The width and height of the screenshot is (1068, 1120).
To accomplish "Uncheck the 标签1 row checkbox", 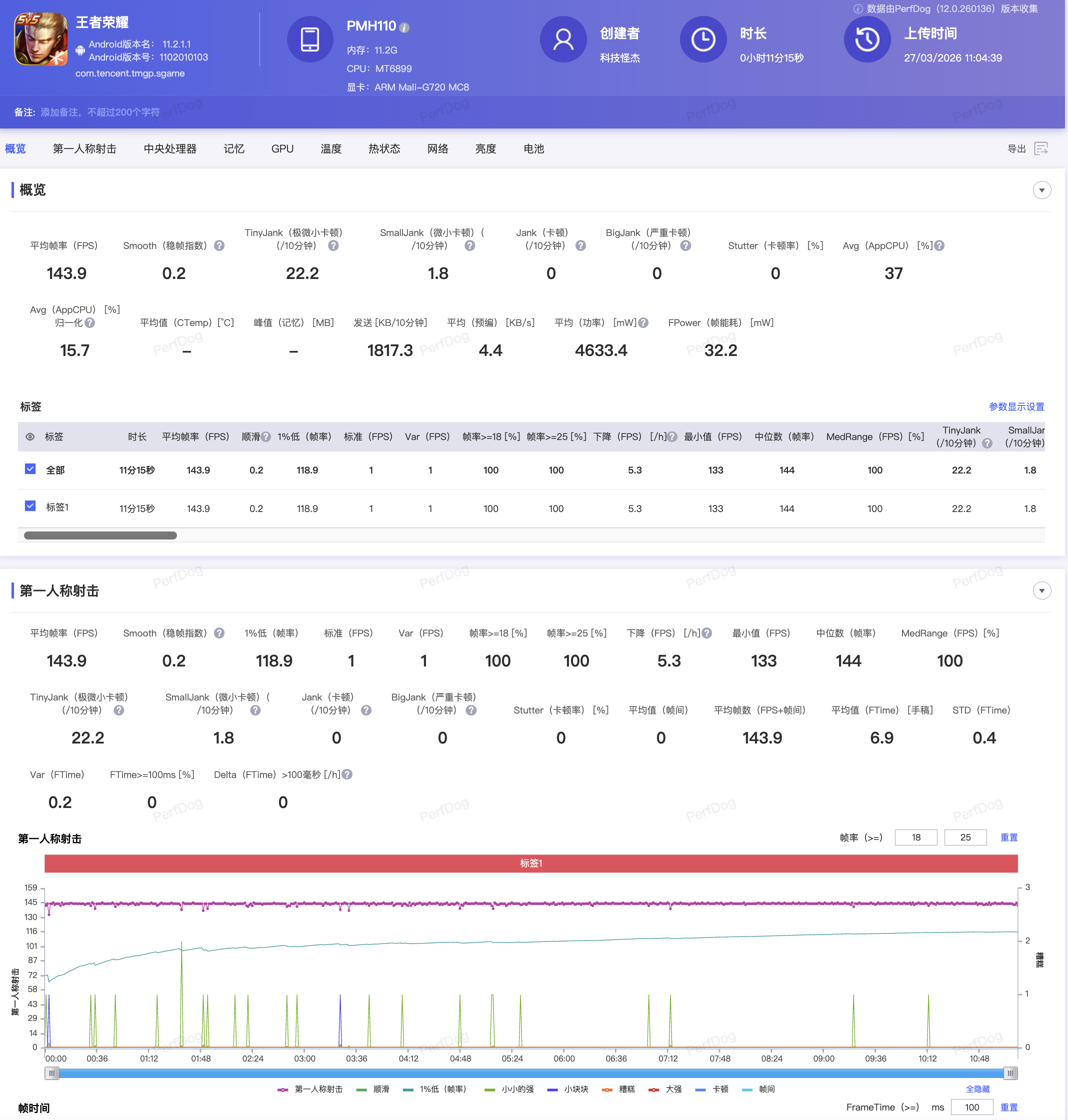I will (30, 506).
